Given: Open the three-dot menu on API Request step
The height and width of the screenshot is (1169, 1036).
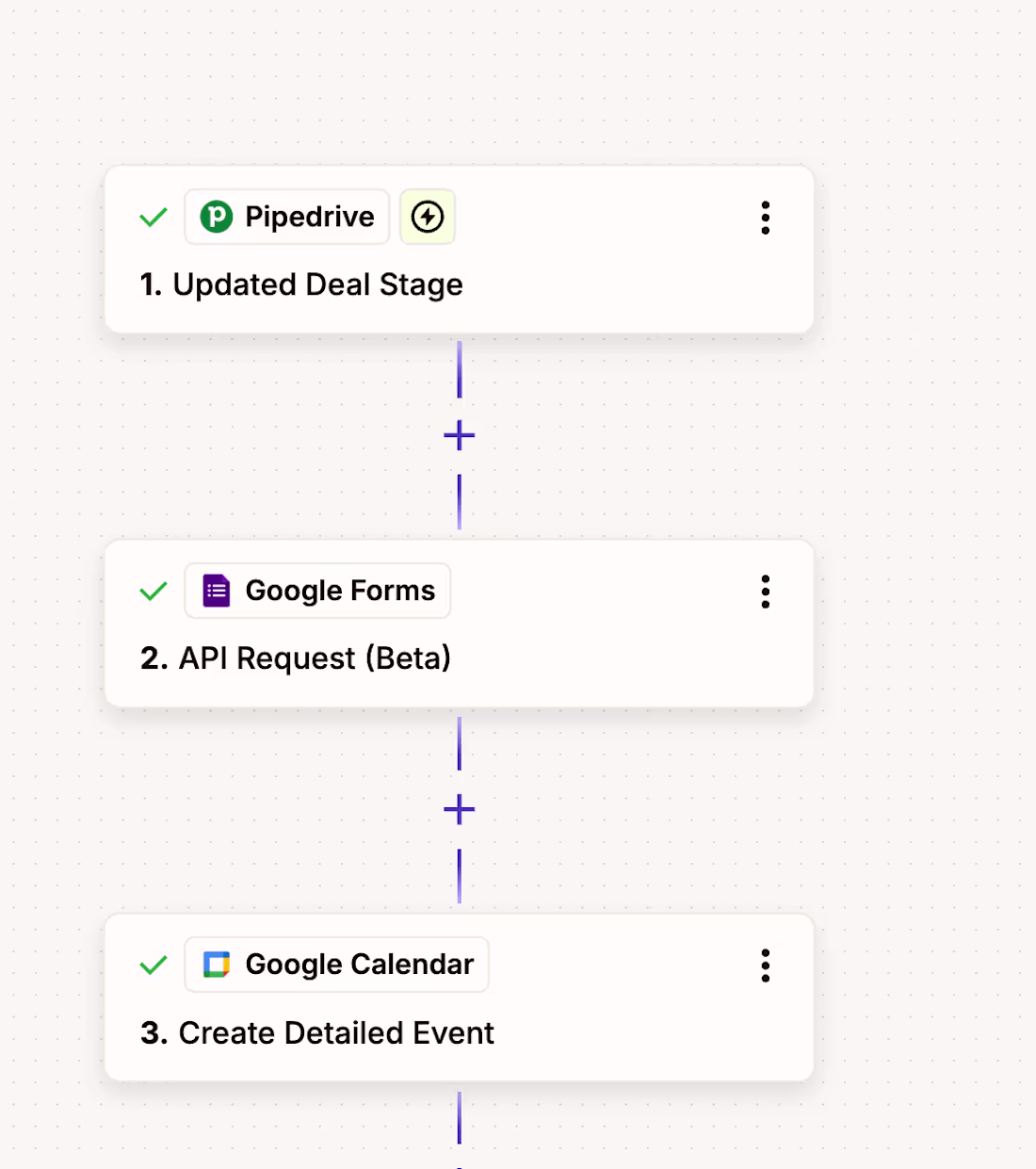Looking at the screenshot, I should point(765,591).
